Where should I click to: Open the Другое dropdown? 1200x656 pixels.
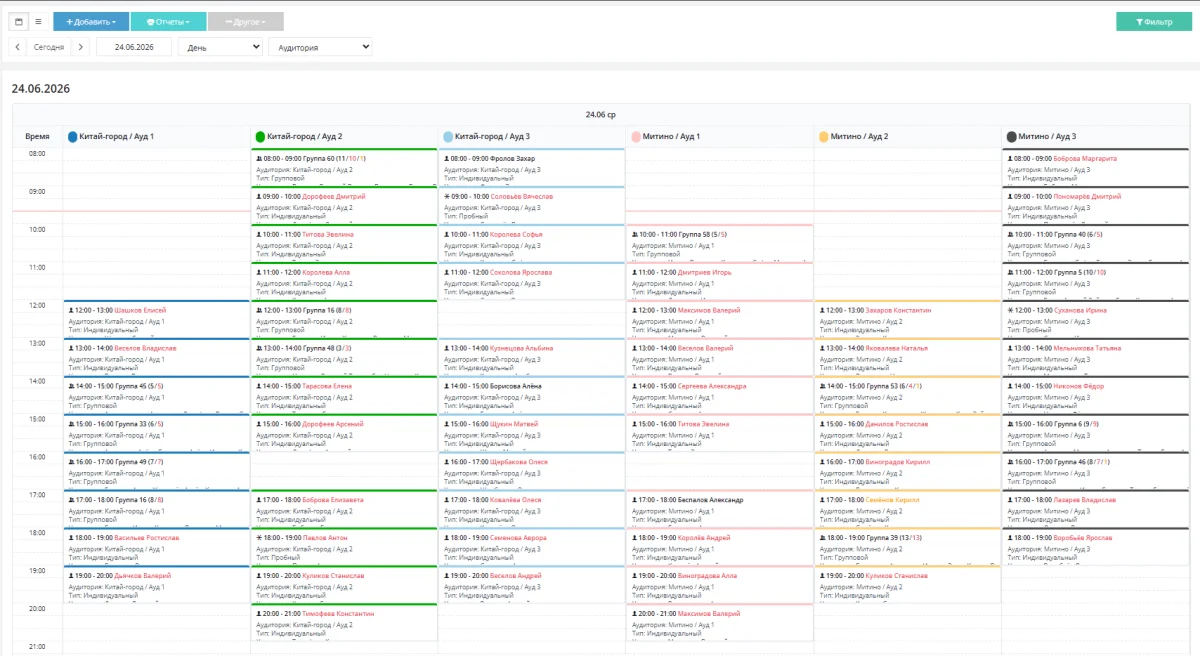[246, 21]
